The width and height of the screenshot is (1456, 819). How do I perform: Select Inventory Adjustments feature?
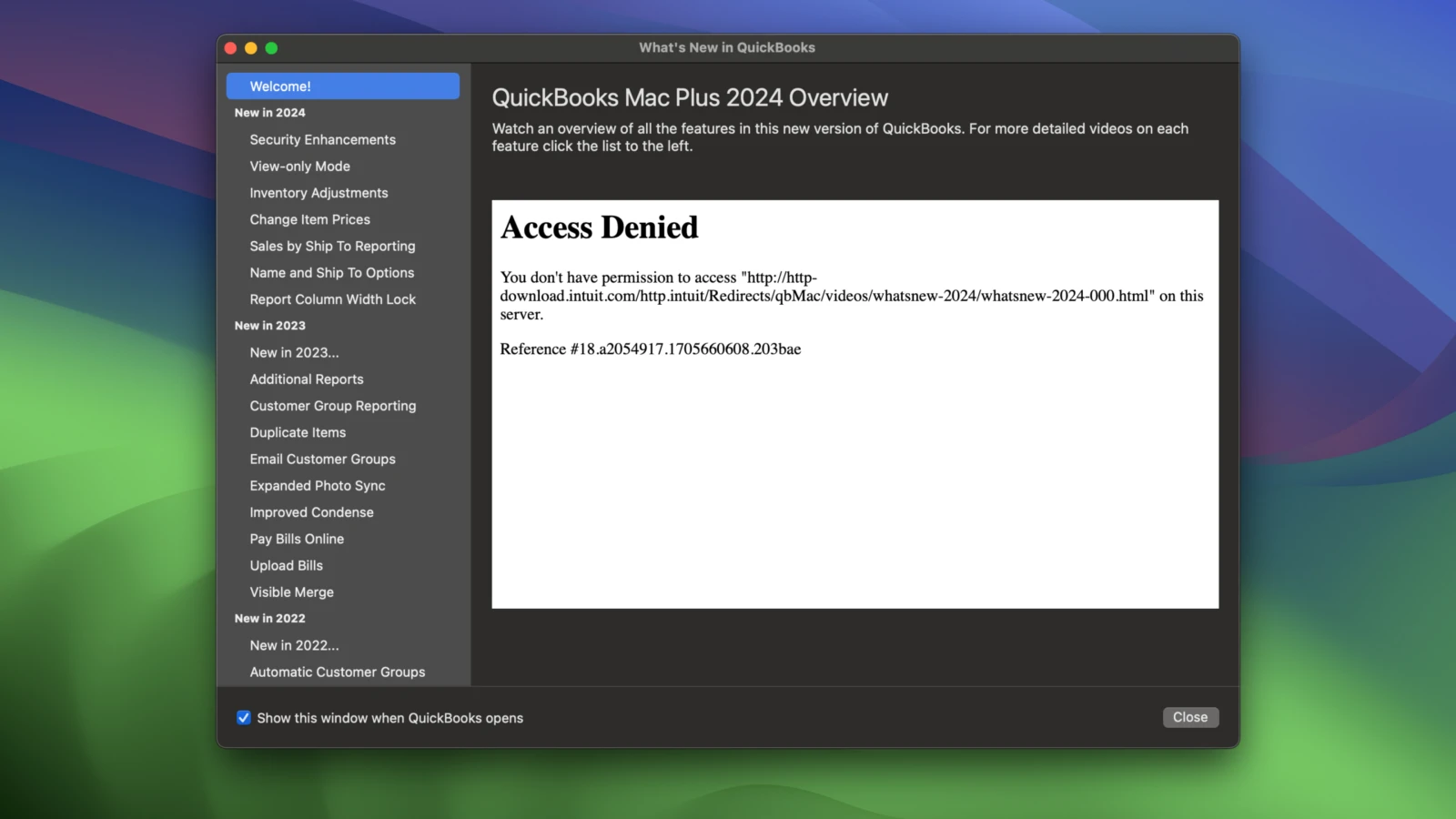pyautogui.click(x=318, y=192)
